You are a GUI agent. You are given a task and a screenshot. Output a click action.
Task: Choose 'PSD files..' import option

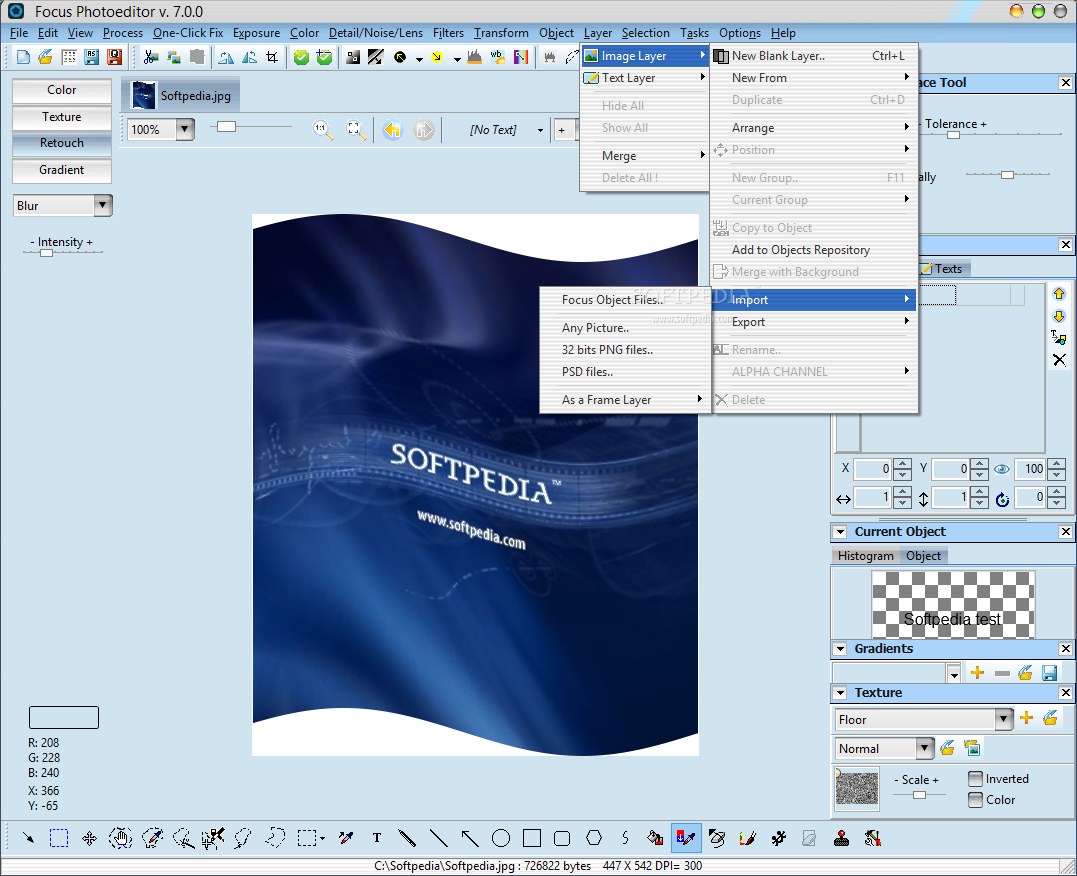625,372
